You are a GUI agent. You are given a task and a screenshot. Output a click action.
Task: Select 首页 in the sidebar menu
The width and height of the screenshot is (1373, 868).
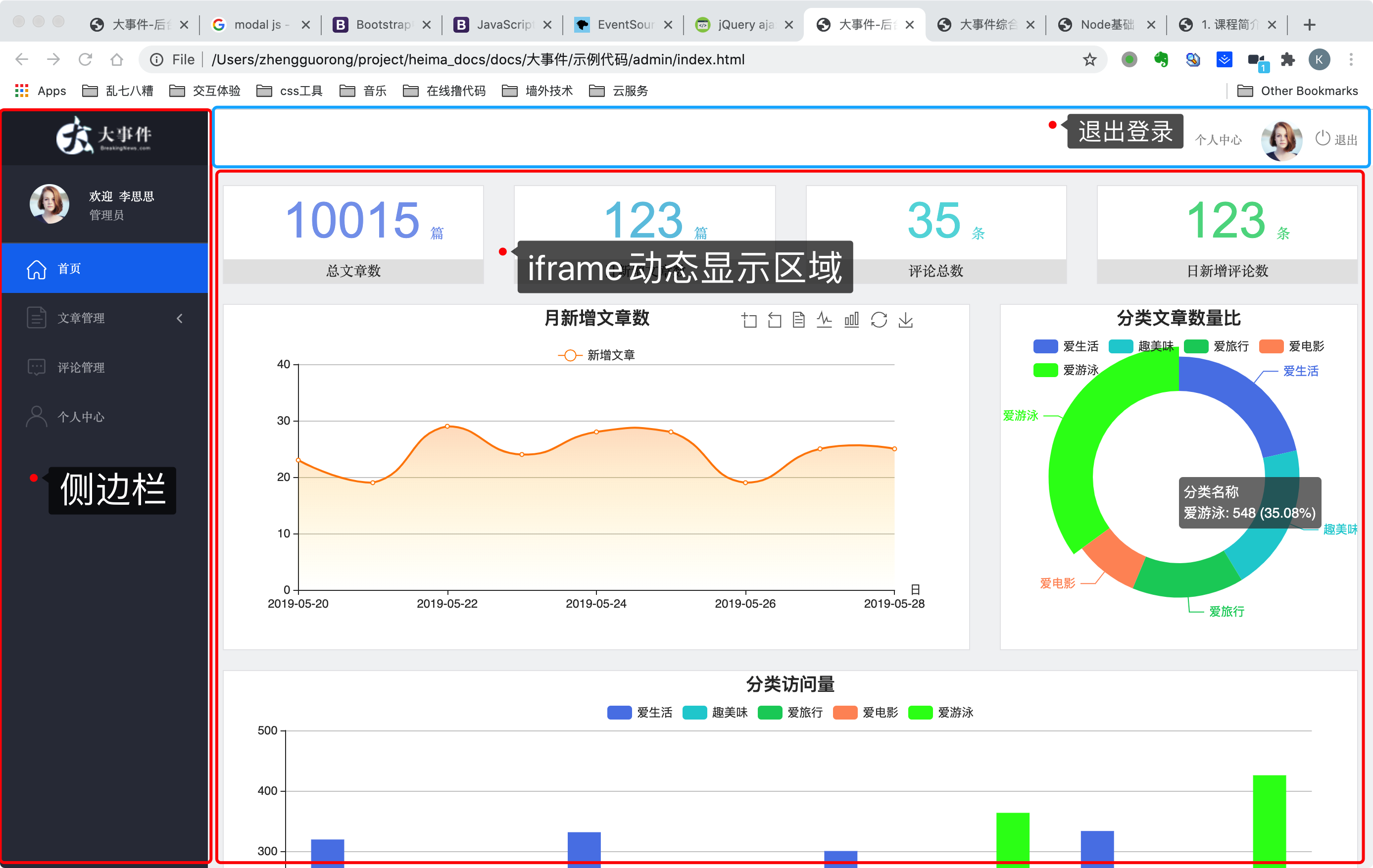(x=105, y=268)
